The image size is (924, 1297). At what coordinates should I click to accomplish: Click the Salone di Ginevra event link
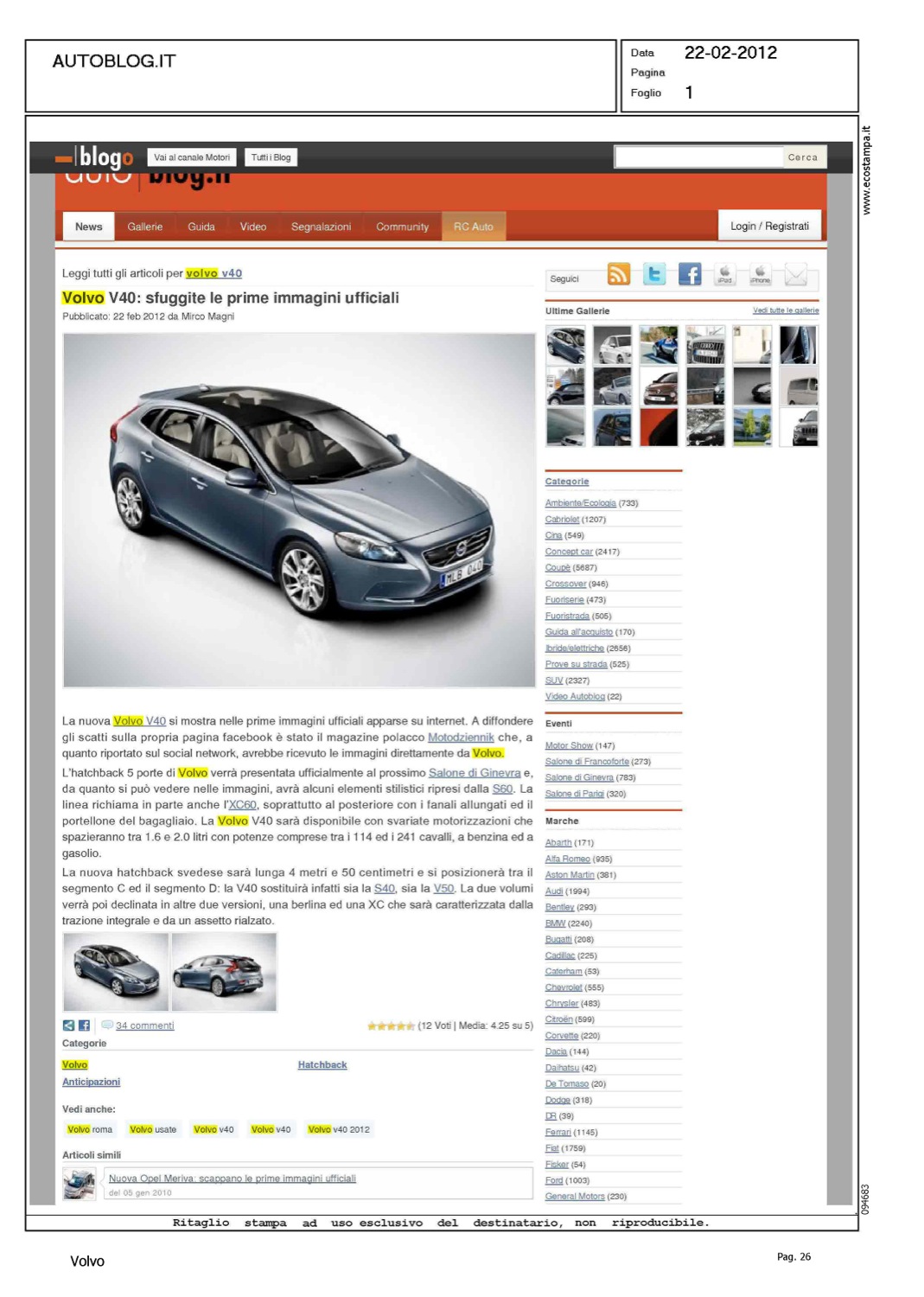pyautogui.click(x=578, y=777)
